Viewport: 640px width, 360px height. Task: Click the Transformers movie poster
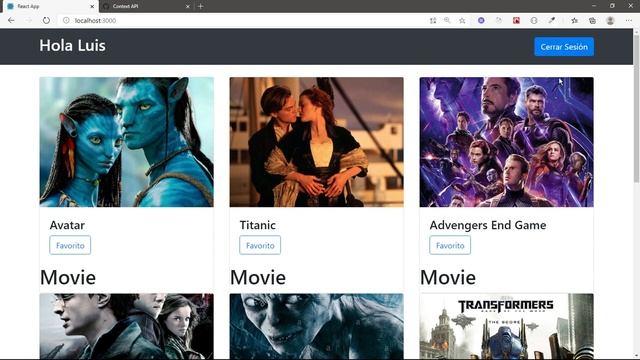507,326
